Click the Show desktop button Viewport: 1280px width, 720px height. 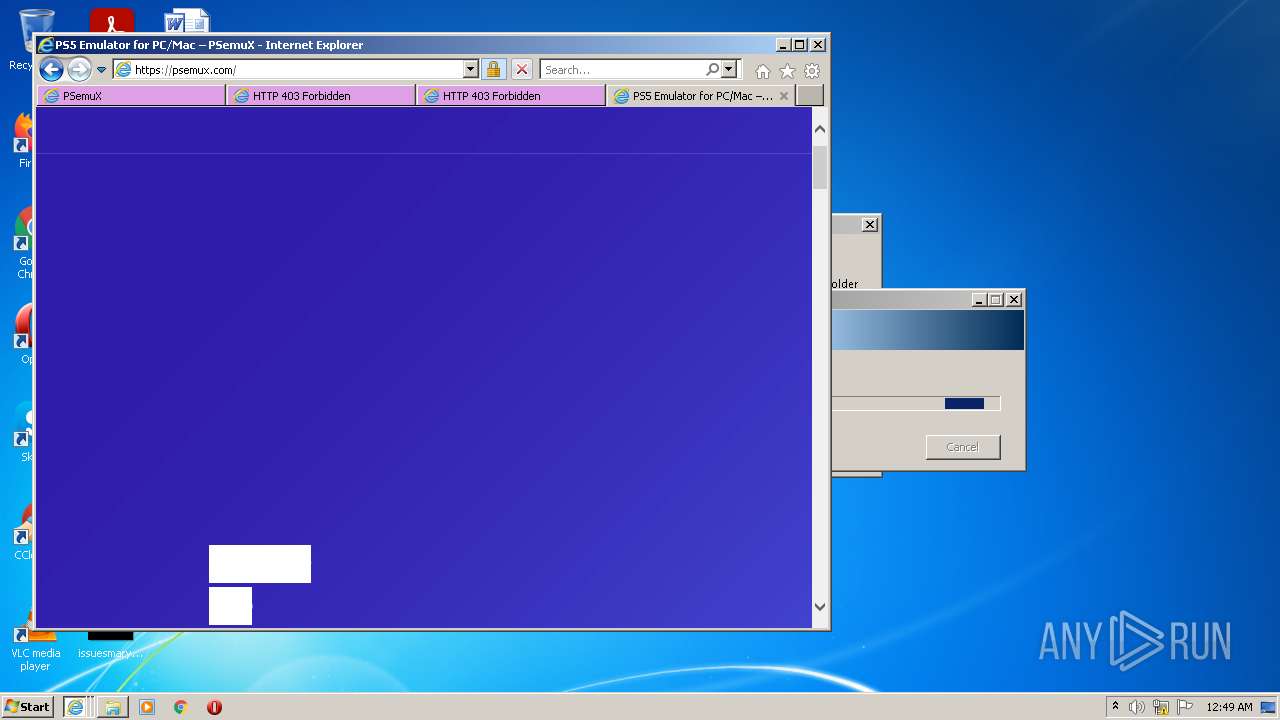click(1269, 707)
